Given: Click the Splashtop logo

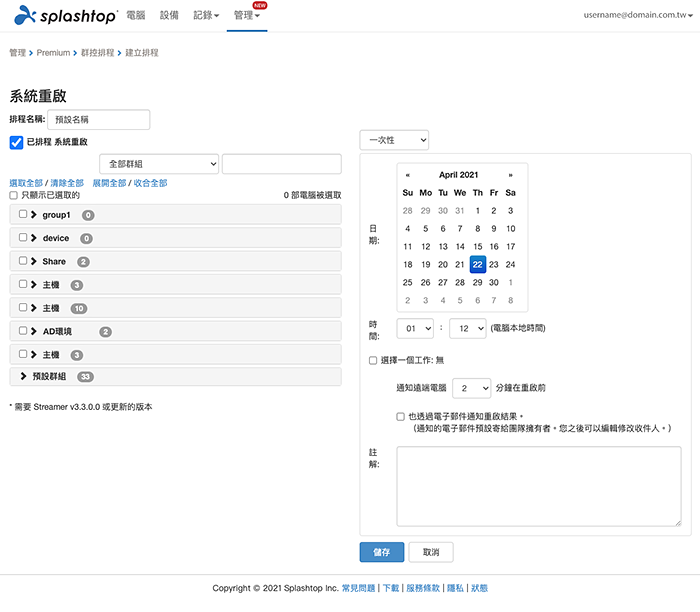Looking at the screenshot, I should (66, 16).
